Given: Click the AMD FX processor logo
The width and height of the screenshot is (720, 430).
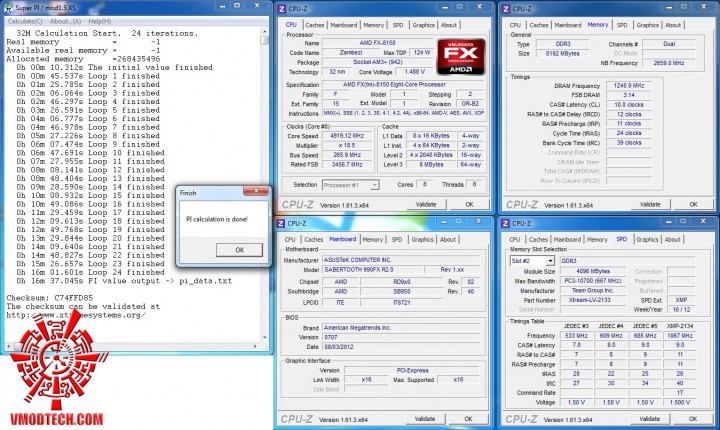Looking at the screenshot, I should 461,57.
